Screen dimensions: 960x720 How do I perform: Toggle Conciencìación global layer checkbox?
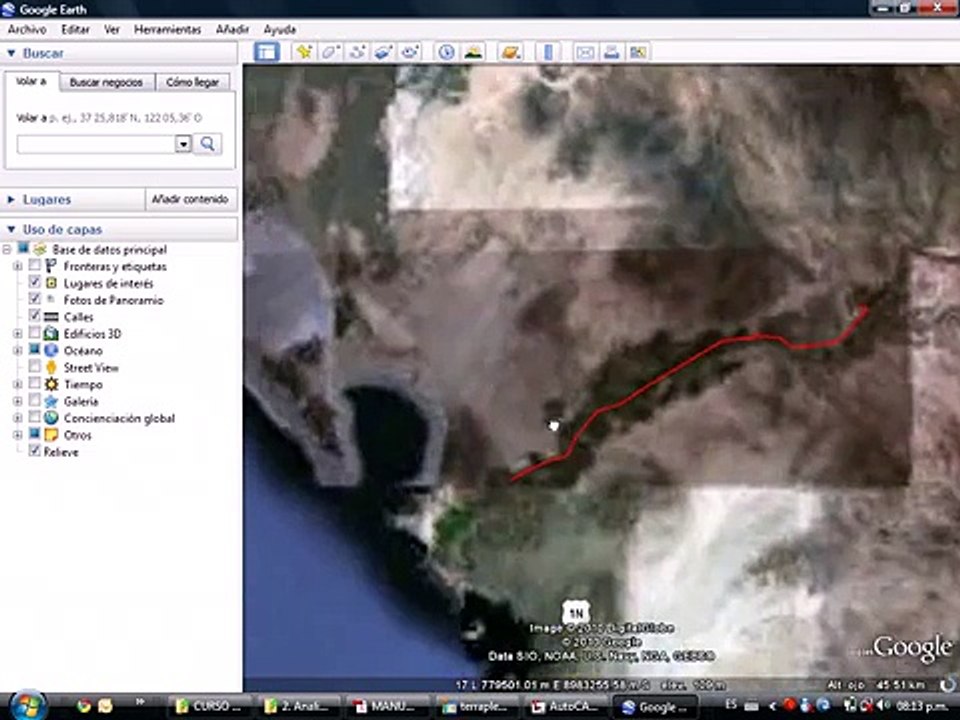tap(35, 417)
